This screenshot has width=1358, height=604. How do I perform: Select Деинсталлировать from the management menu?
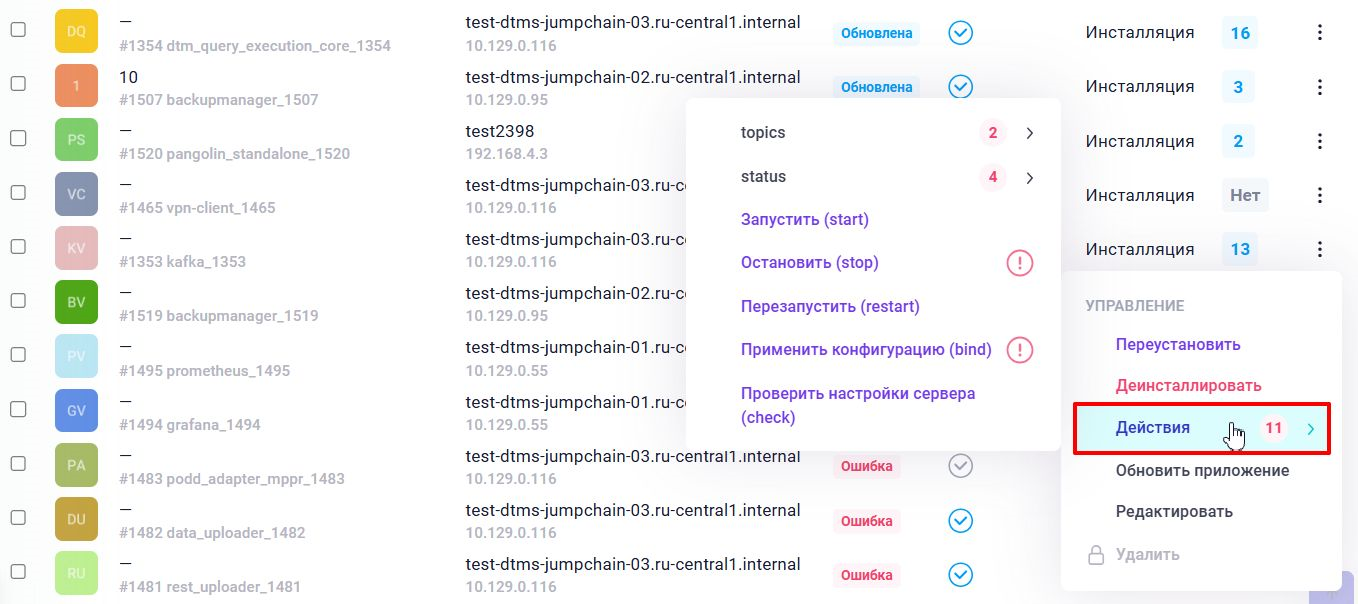1188,386
